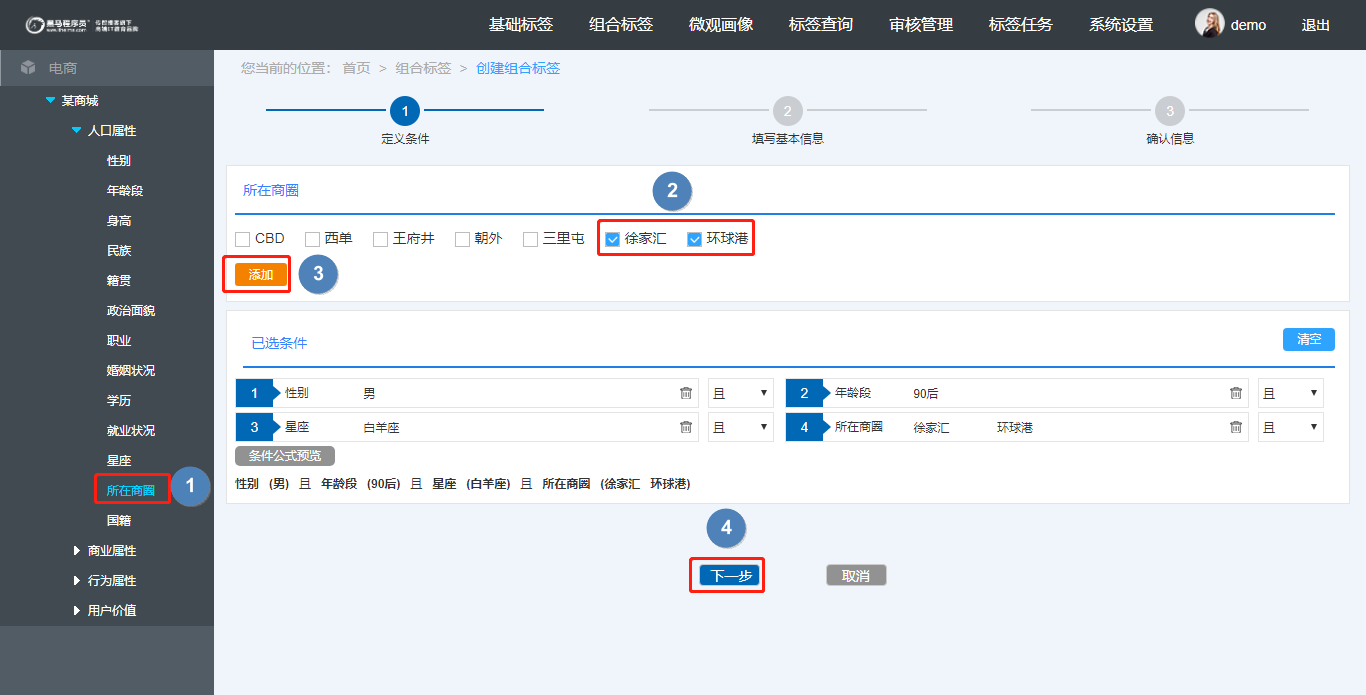
Task: Click the 取消 button
Action: click(x=856, y=575)
